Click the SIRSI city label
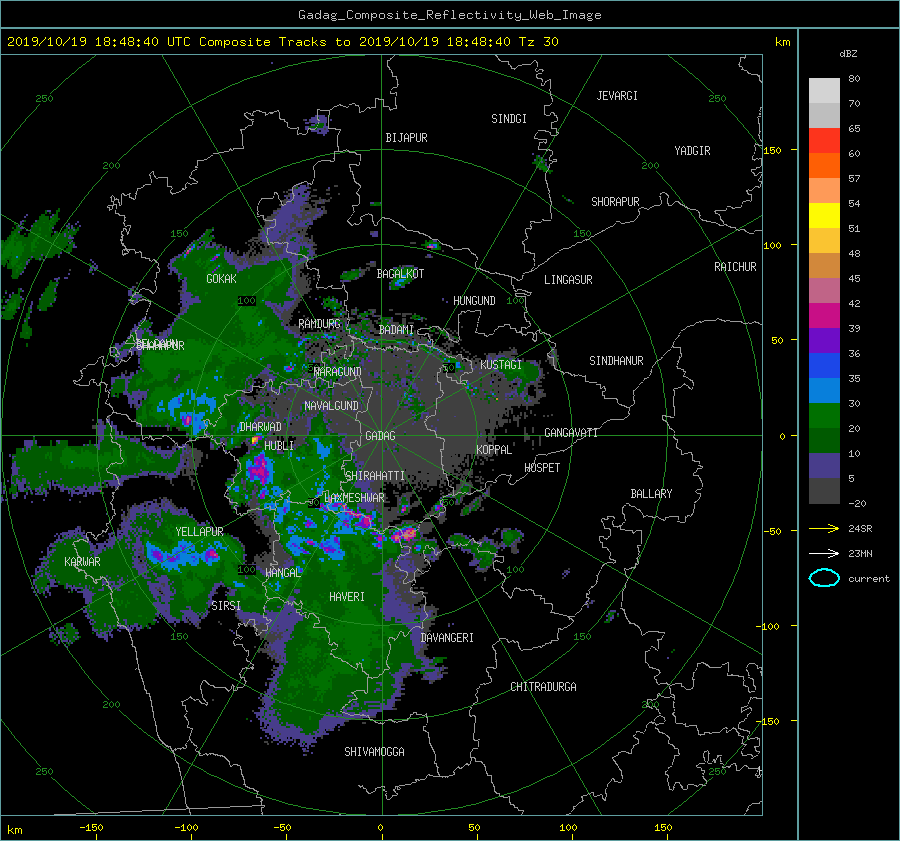Screen dimensions: 900x841 (226, 606)
